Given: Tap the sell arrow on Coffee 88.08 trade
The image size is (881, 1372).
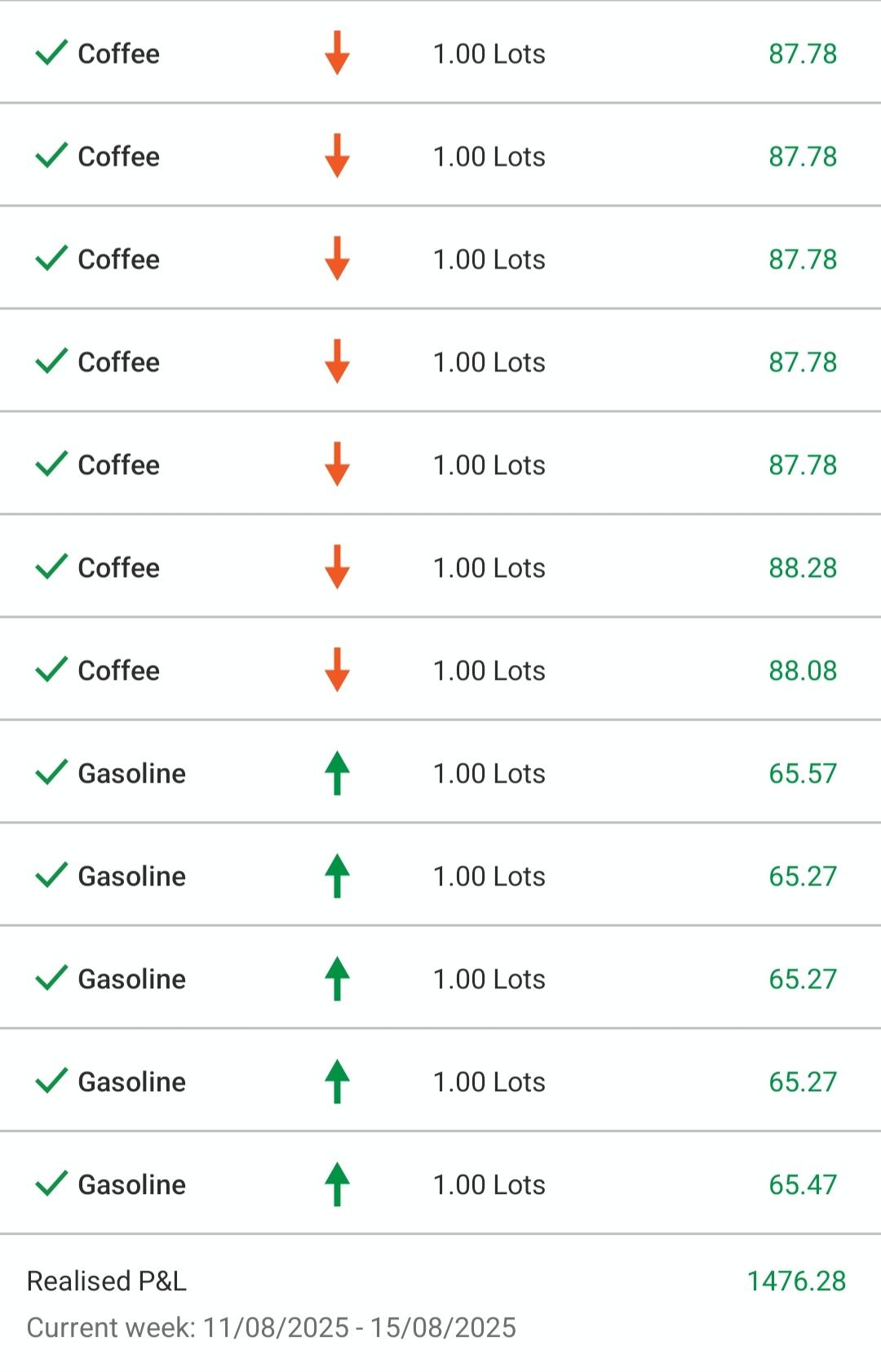Looking at the screenshot, I should point(337,669).
